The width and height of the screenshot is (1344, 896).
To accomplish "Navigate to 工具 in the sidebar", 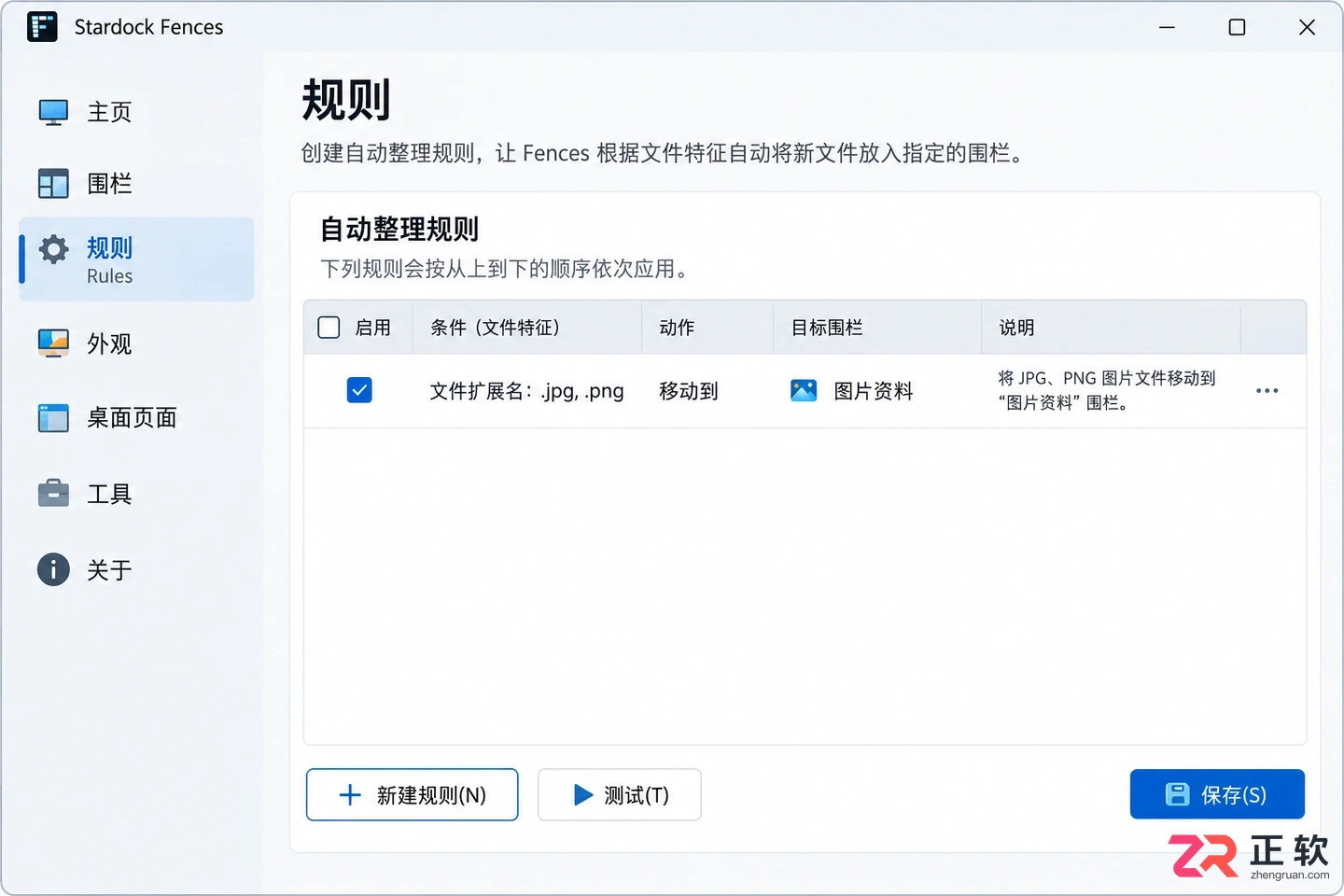I will (136, 493).
